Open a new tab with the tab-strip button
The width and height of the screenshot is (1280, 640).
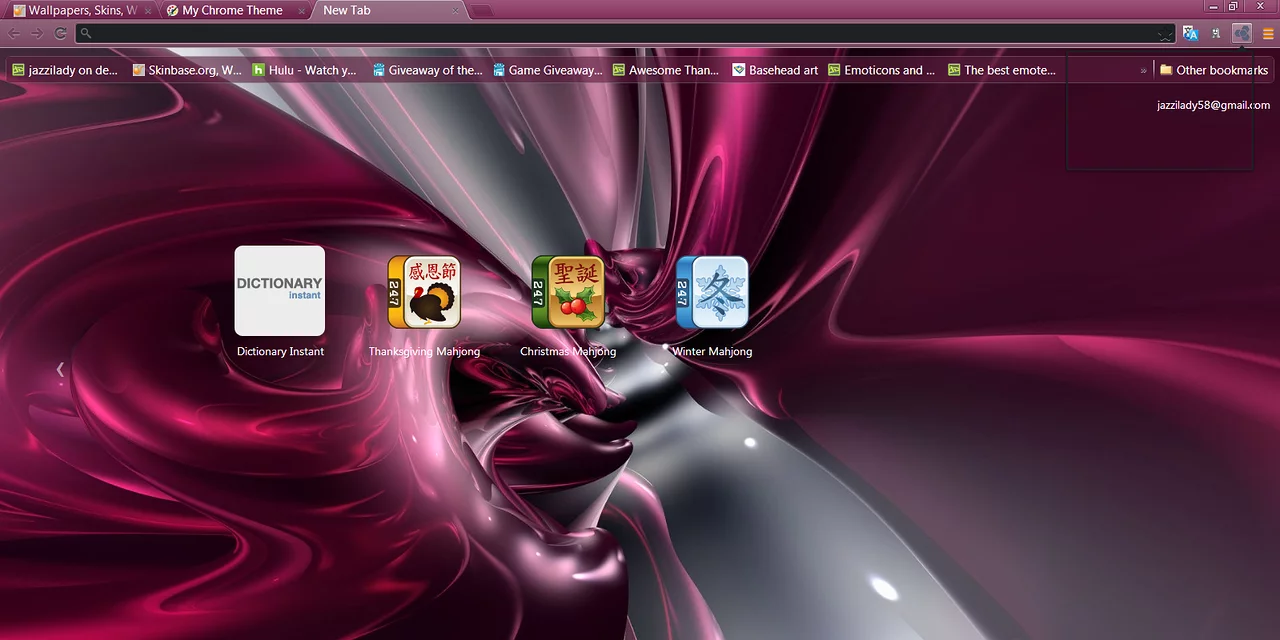coord(481,11)
